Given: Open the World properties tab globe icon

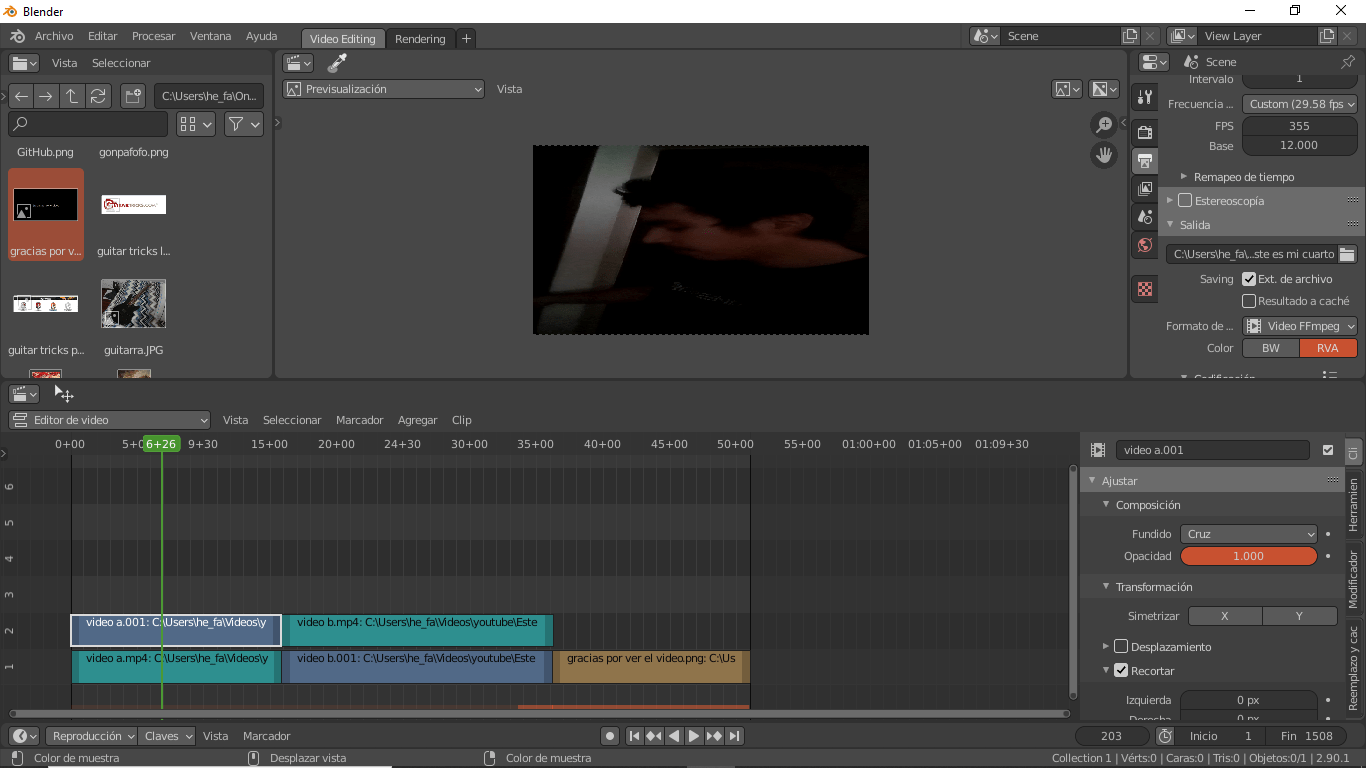Looking at the screenshot, I should [1145, 244].
